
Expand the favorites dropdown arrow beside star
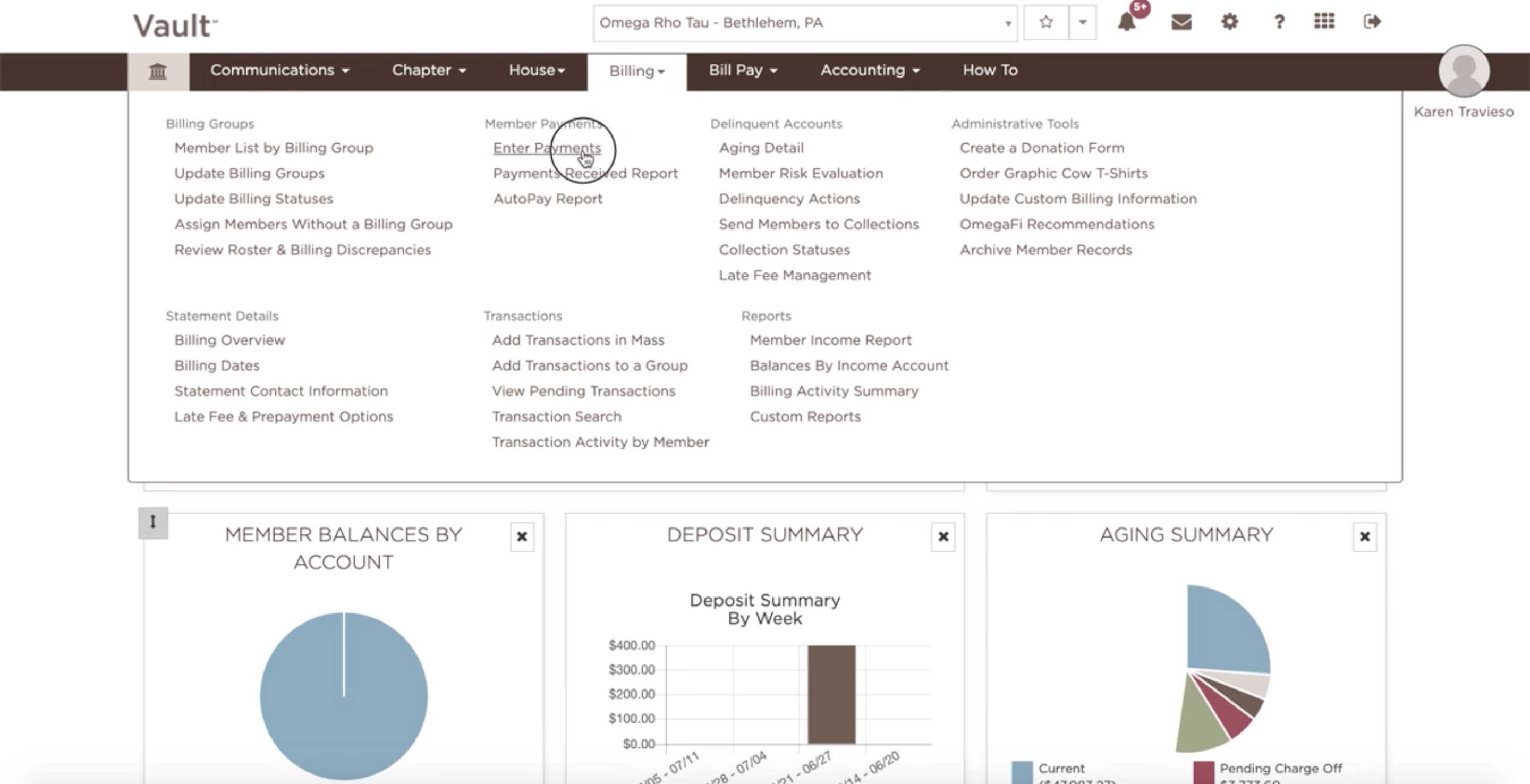click(1082, 22)
